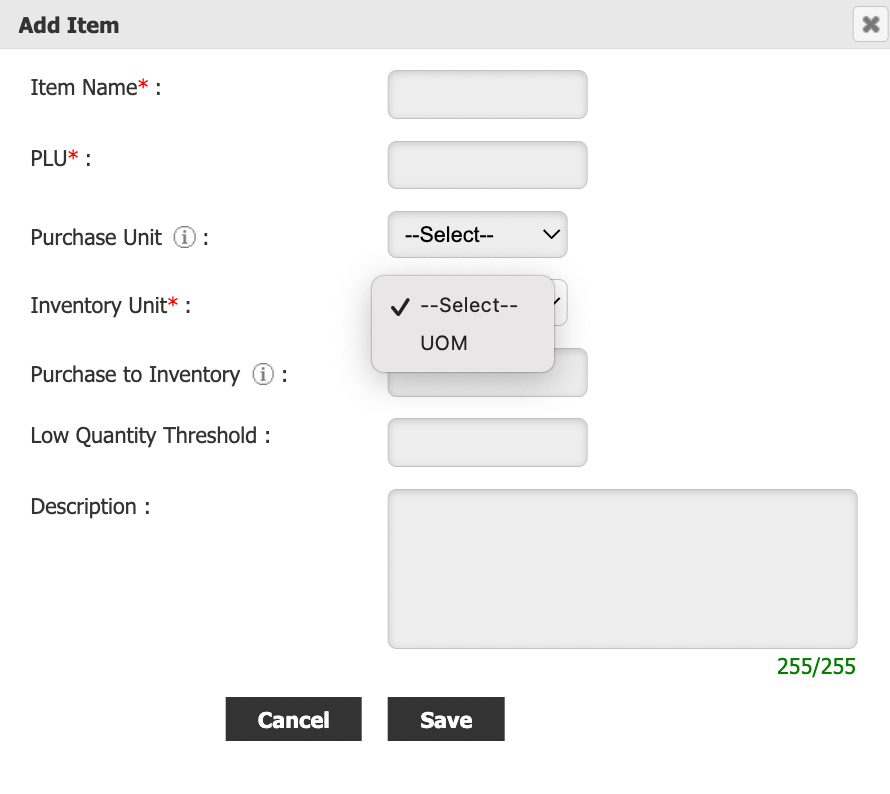Choose --Select-- option in open list

click(x=468, y=306)
